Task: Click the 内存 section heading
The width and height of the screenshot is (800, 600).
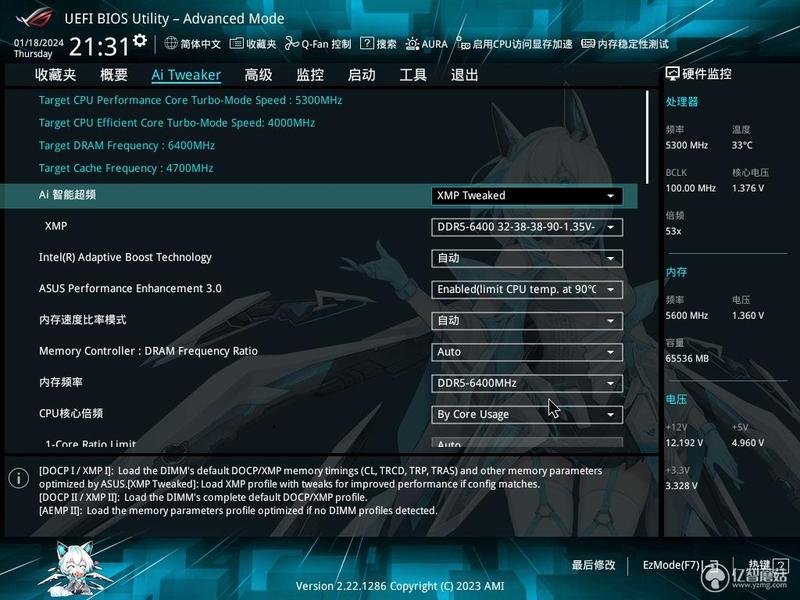Action: point(676,272)
